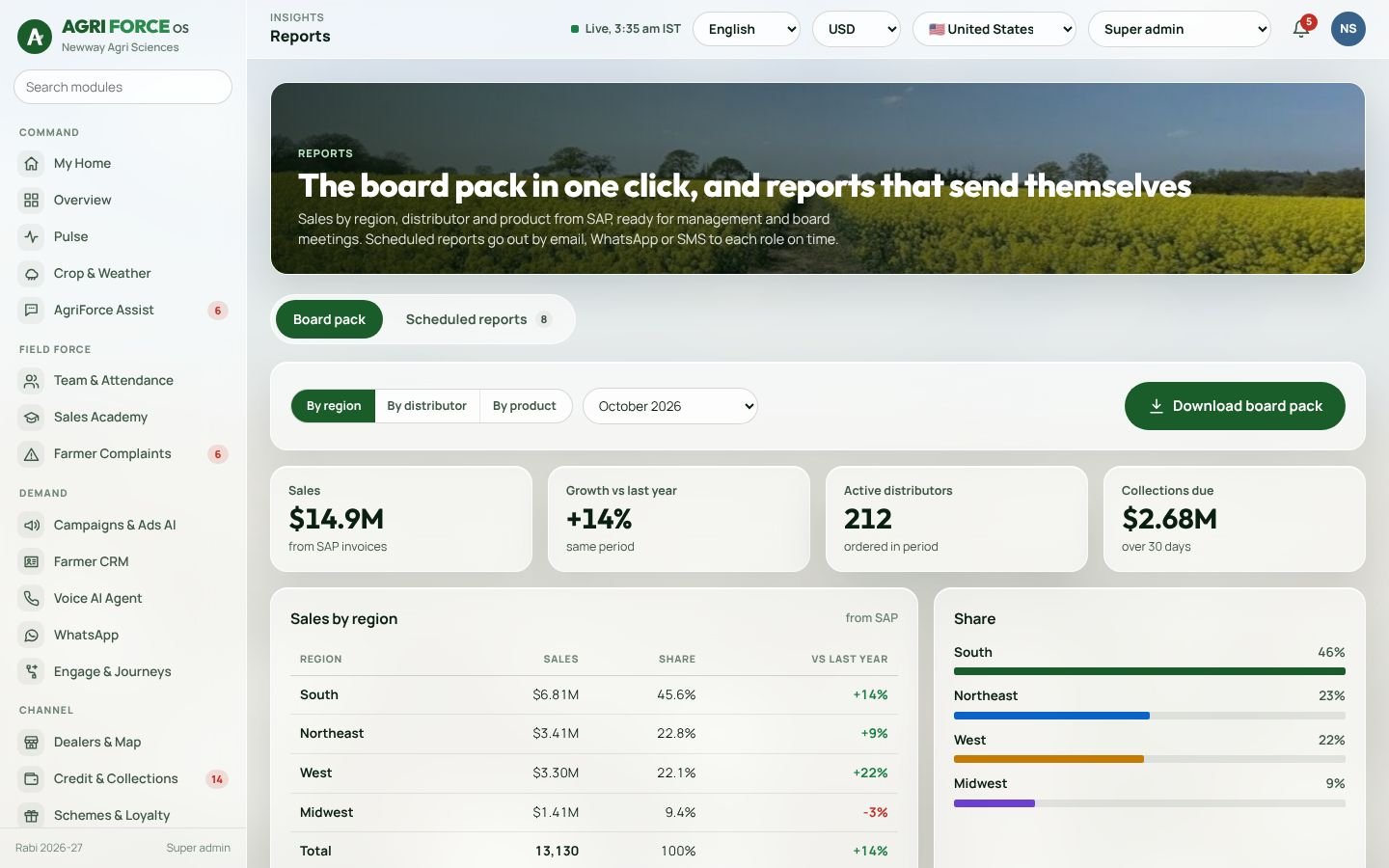1389x868 pixels.
Task: Open Engage & Journeys workflow icon
Action: point(32,672)
